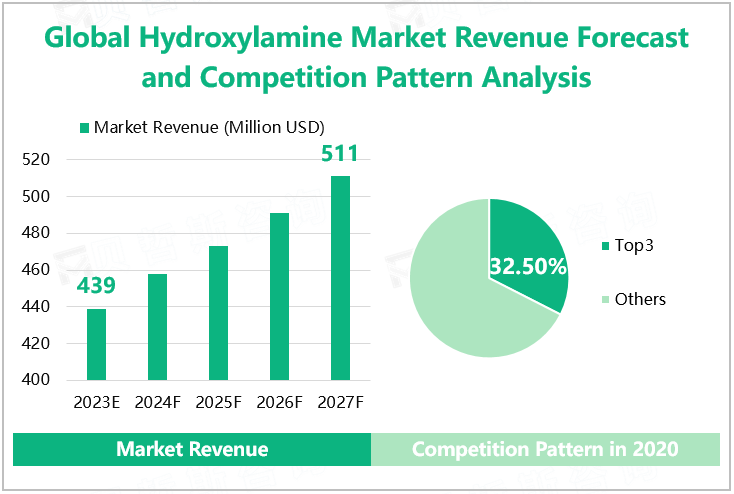Click the Others legend text
The width and height of the screenshot is (734, 494).
[x=640, y=299]
